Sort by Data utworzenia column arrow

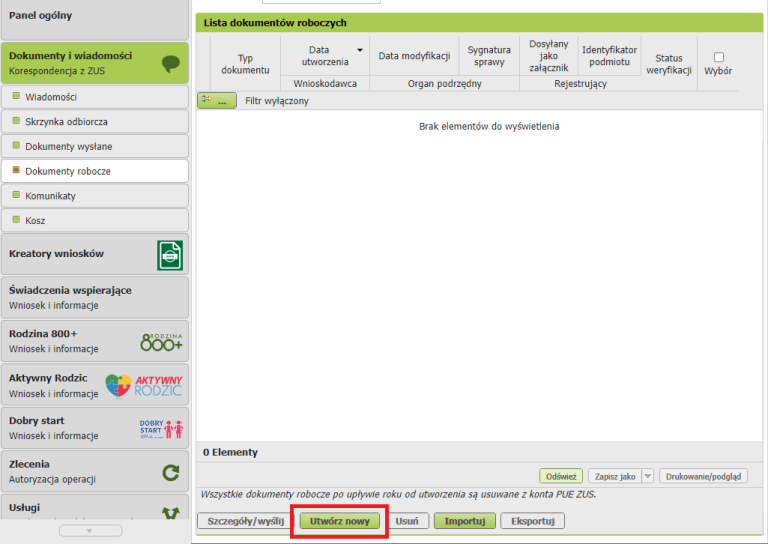[x=360, y=49]
